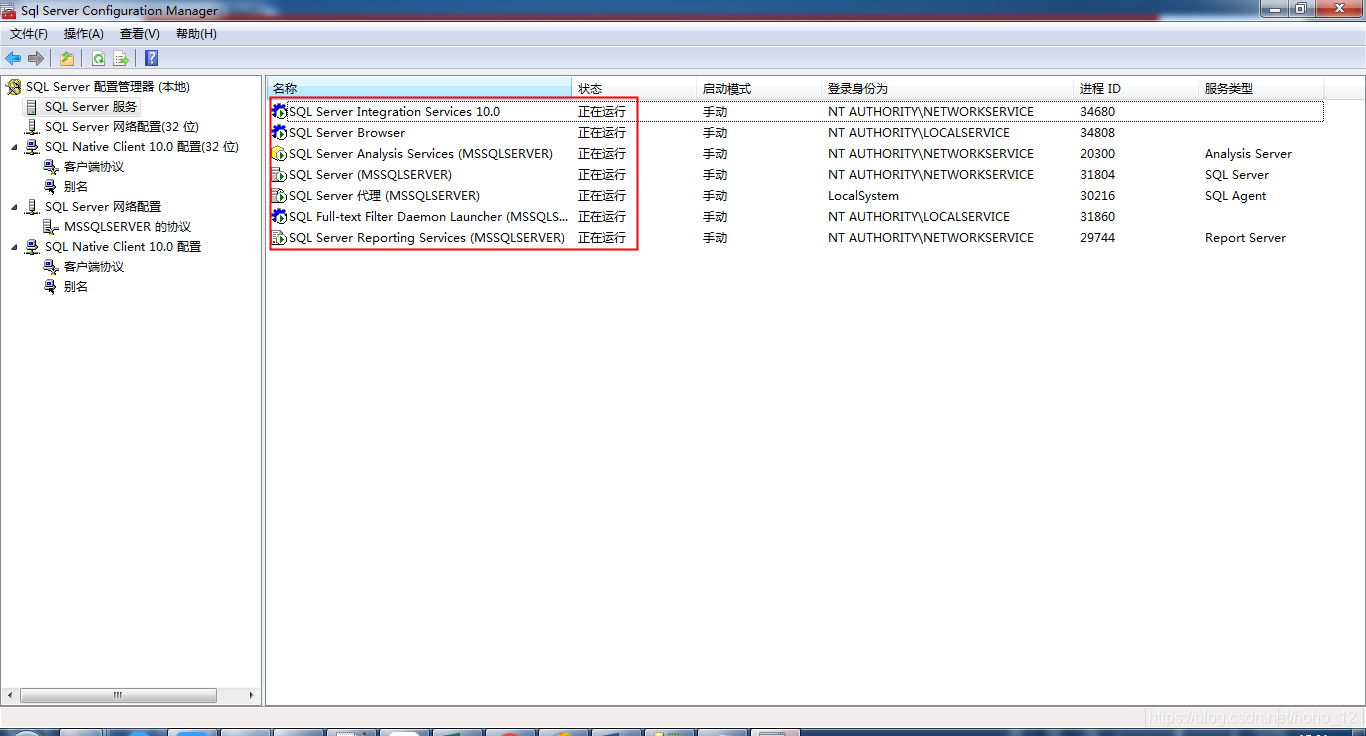Click the left pane horizontal scrollbar thumb
The image size is (1366, 736).
[118, 695]
